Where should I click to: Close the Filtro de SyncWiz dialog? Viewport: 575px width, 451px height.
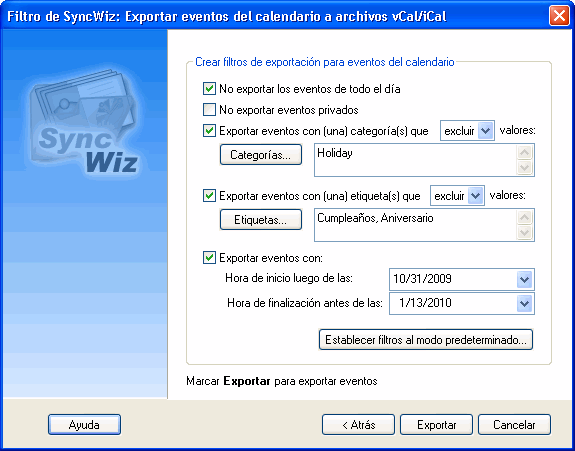[559, 16]
